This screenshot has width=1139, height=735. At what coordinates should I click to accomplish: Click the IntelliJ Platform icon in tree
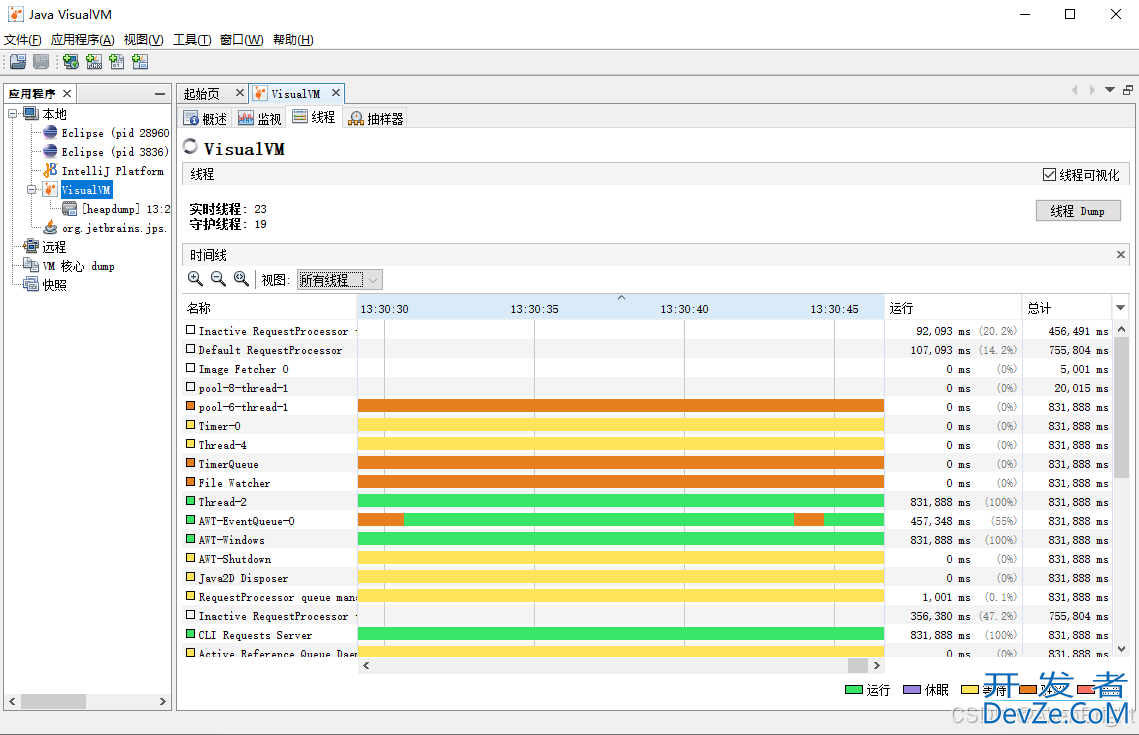(x=50, y=170)
